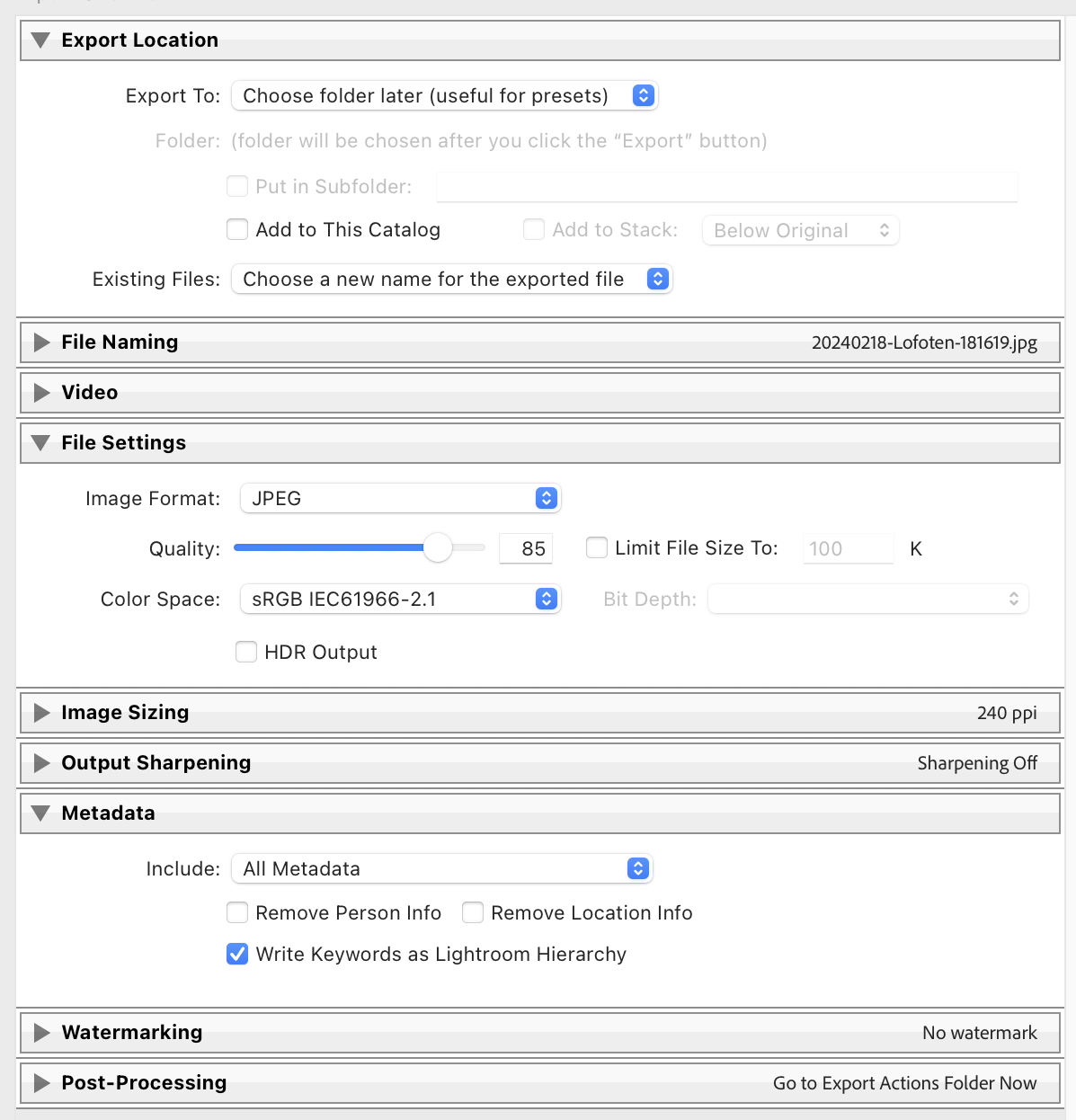
Task: Expand the File Naming section
Action: [x=40, y=342]
